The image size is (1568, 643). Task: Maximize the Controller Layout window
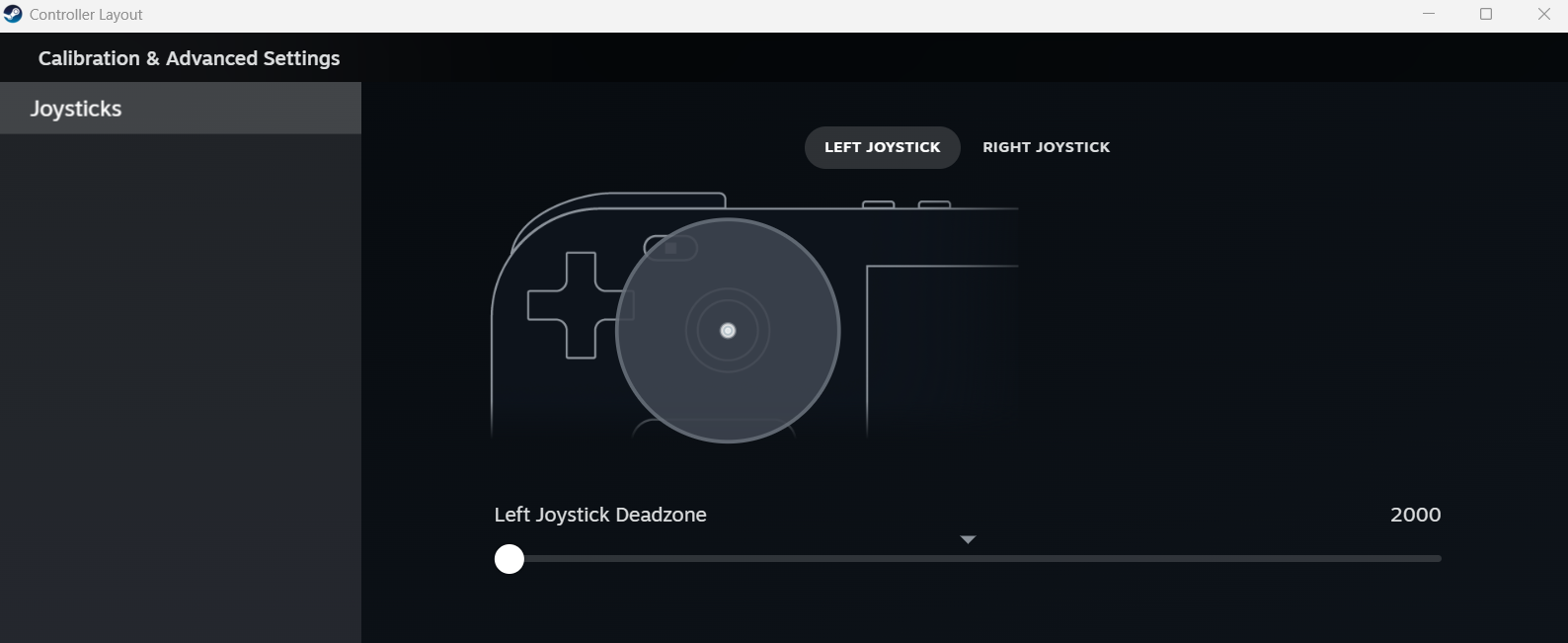[1486, 14]
